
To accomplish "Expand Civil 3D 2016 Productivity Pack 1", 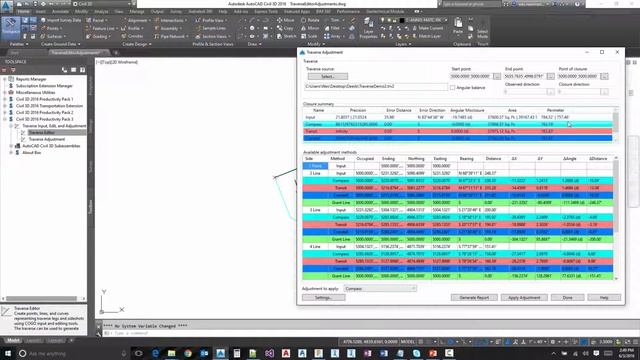I will click(x=5, y=99).
